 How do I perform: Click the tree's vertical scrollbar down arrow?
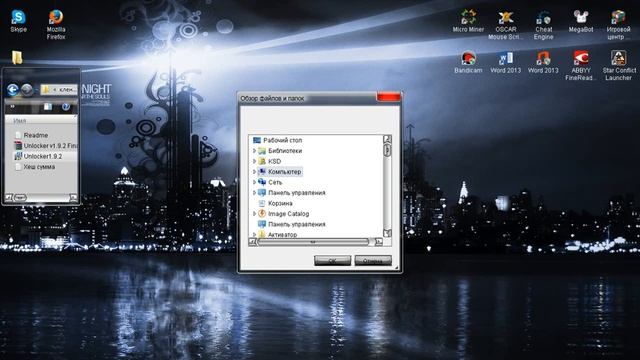click(x=387, y=233)
